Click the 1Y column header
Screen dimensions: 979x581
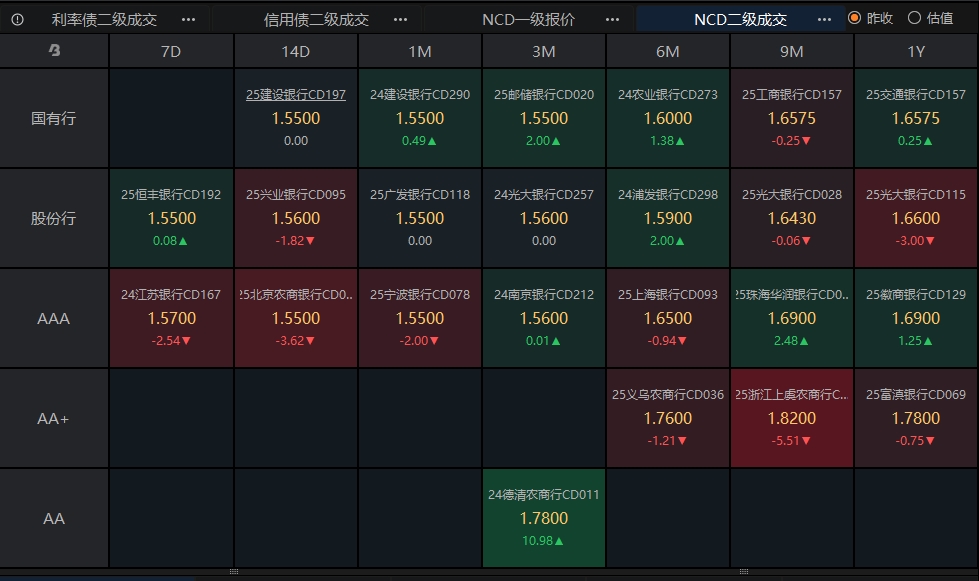pyautogui.click(x=916, y=51)
